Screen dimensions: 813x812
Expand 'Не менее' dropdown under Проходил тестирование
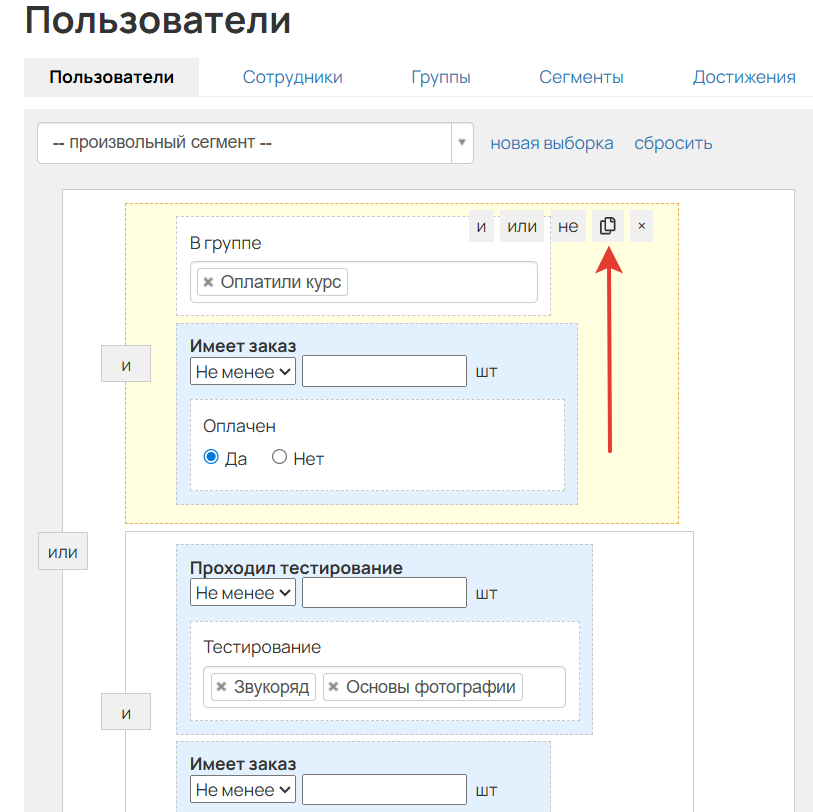243,593
